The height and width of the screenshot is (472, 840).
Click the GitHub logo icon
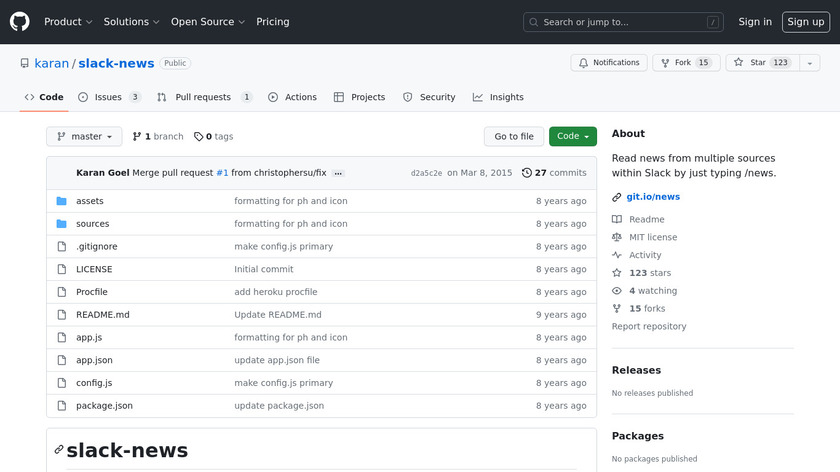[x=20, y=21]
